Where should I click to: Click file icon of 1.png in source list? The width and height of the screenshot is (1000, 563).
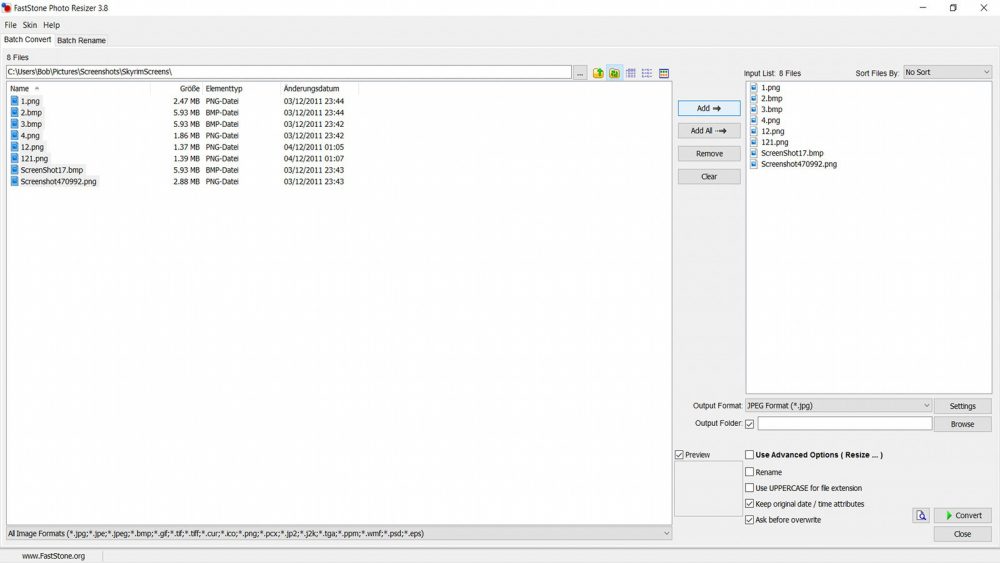(x=14, y=101)
